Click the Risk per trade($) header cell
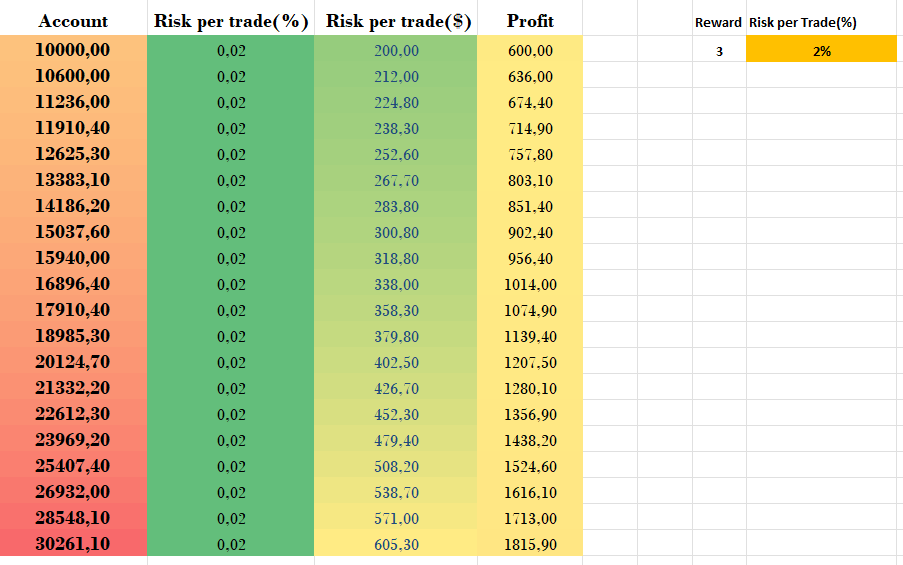Screen dimensions: 903x565 click(395, 21)
